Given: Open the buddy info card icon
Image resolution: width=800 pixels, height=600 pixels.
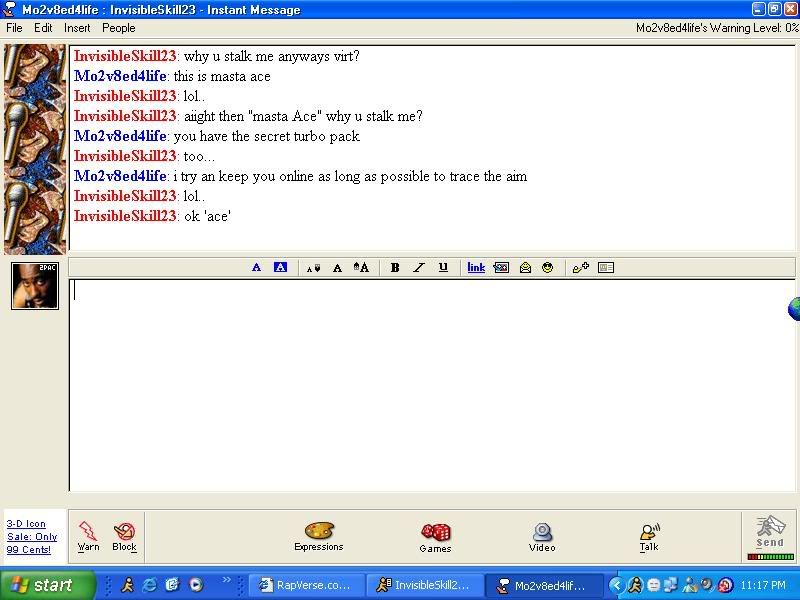Looking at the screenshot, I should (606, 267).
